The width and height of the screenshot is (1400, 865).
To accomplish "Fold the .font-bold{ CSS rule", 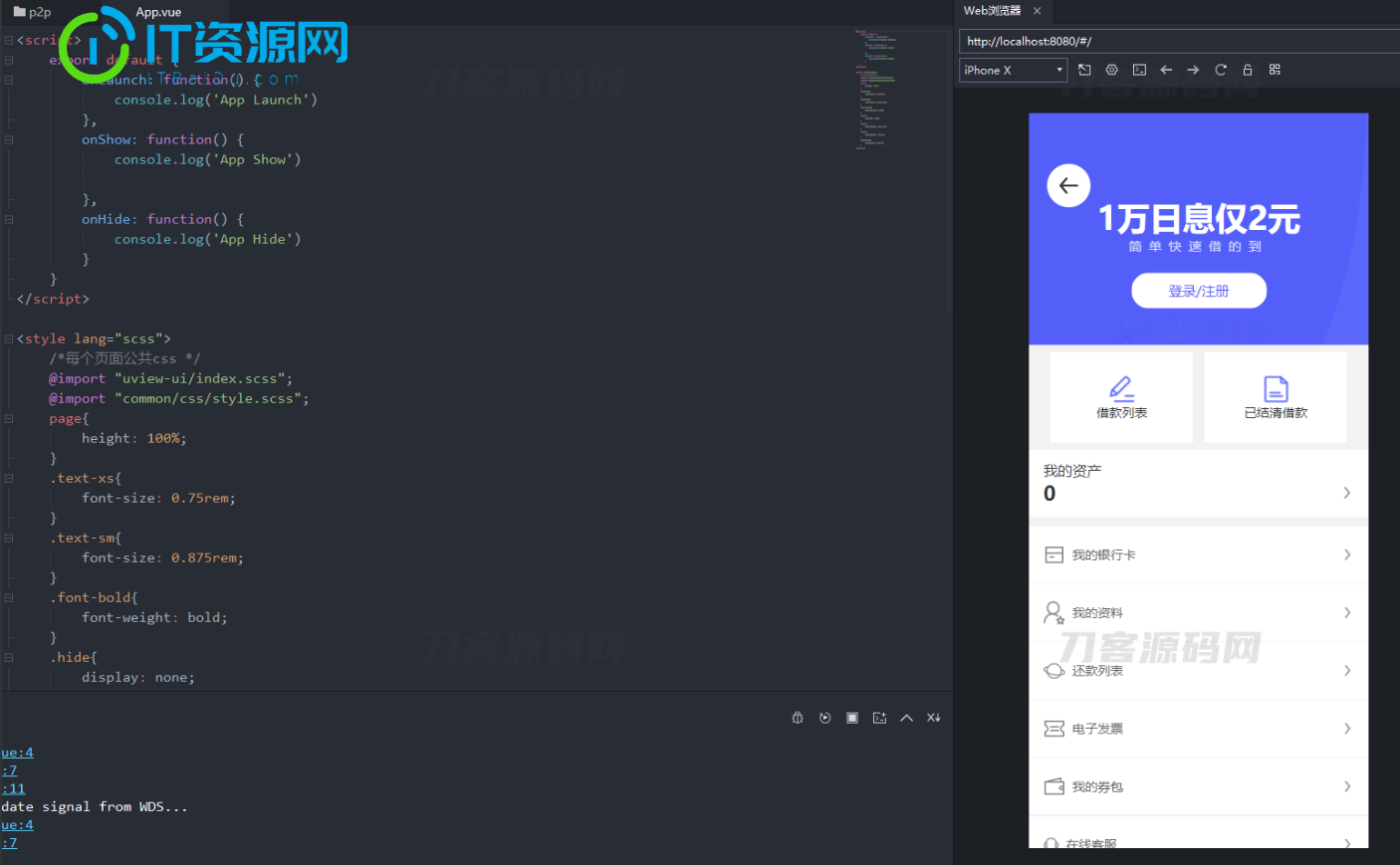I will [x=9, y=597].
